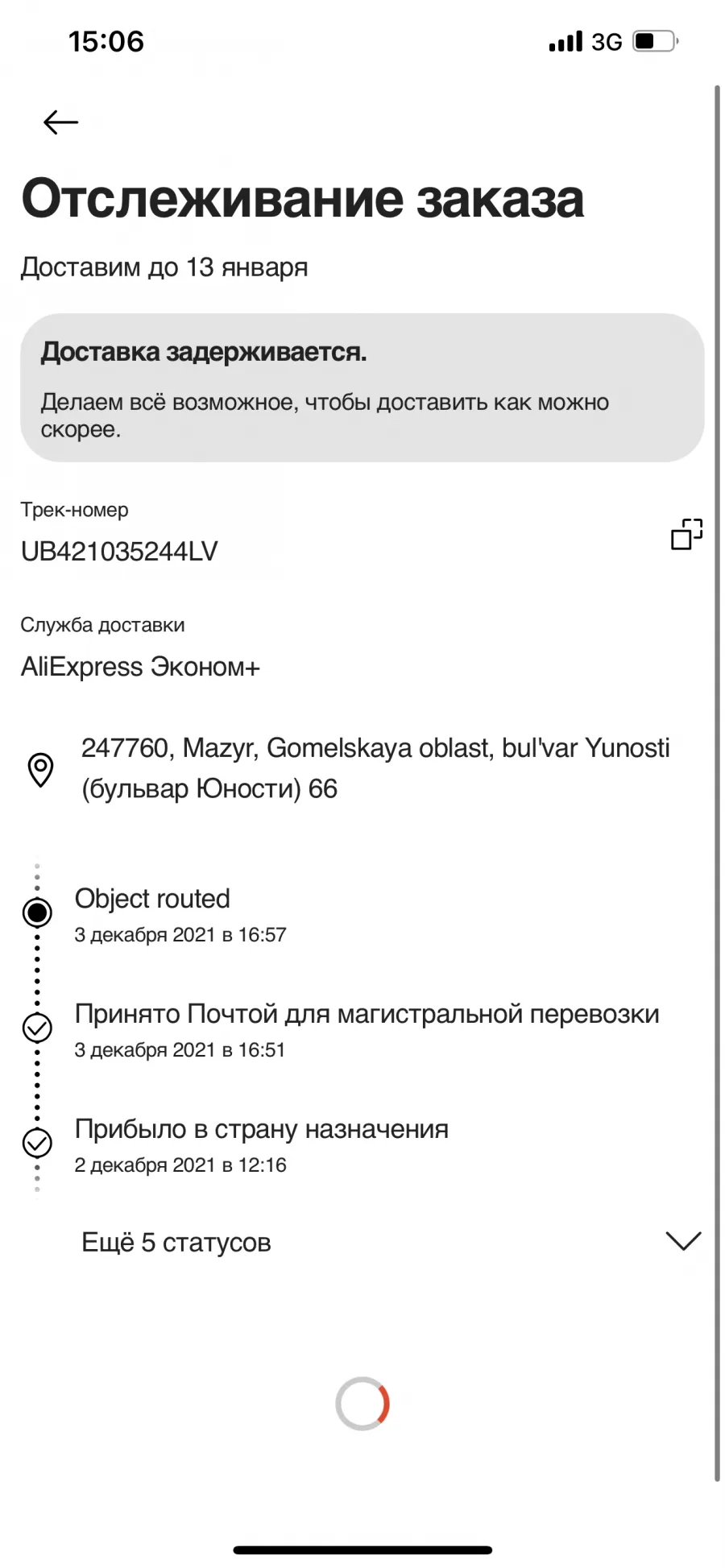Open the Доставка задерживается notice banner
725x1568 pixels.
pyautogui.click(x=362, y=387)
